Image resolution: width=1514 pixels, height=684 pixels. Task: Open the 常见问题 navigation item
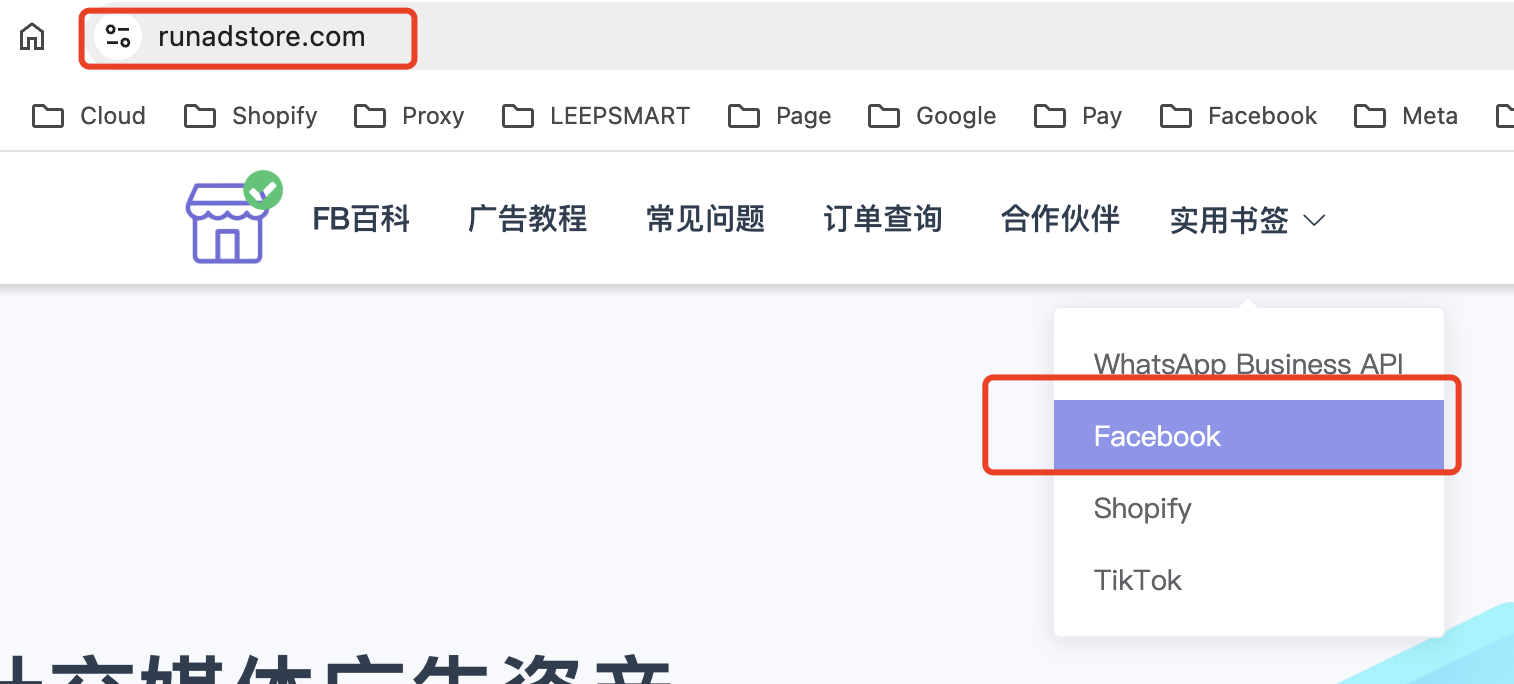click(706, 219)
